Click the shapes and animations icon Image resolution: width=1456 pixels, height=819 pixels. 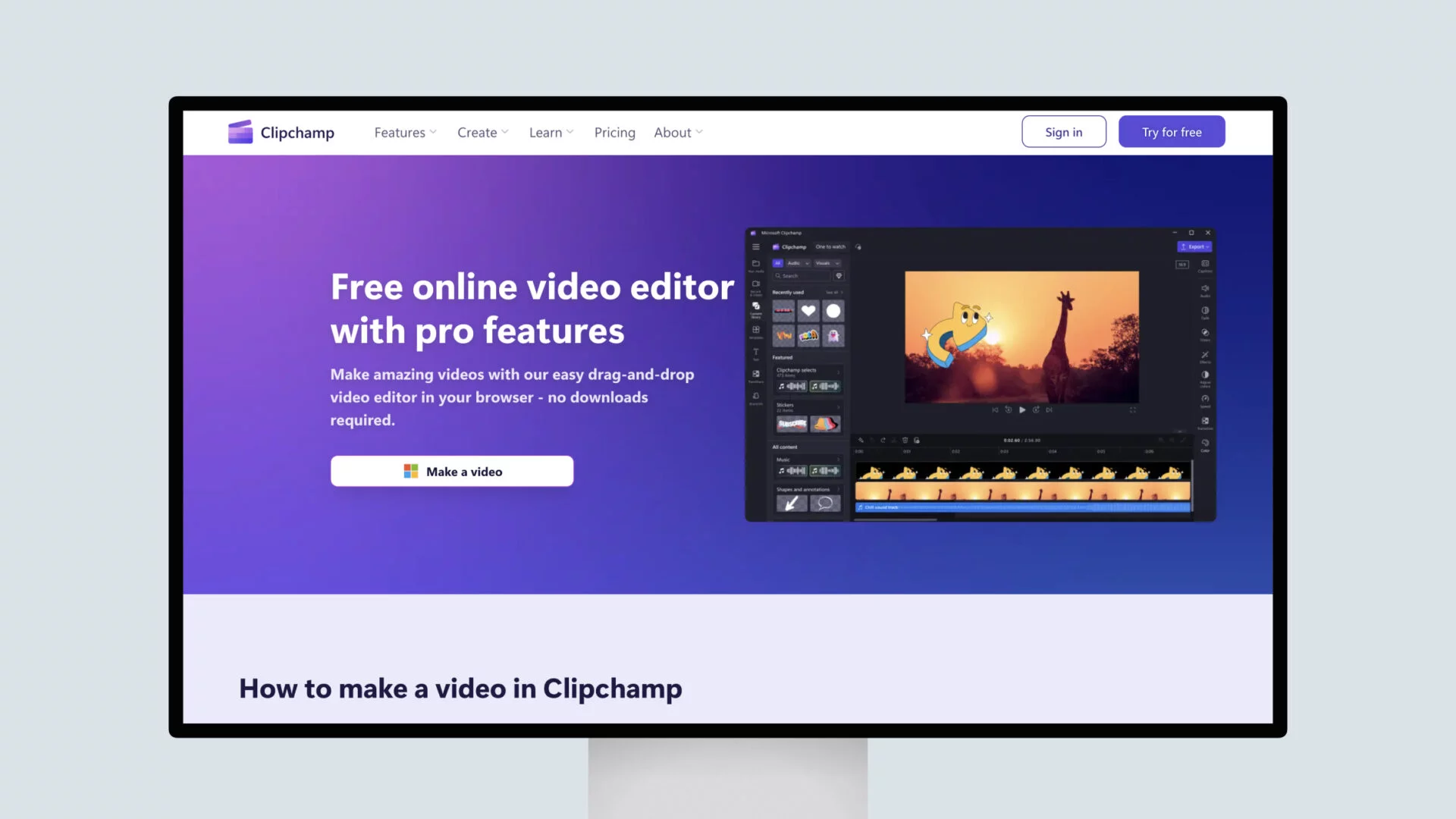(x=790, y=503)
